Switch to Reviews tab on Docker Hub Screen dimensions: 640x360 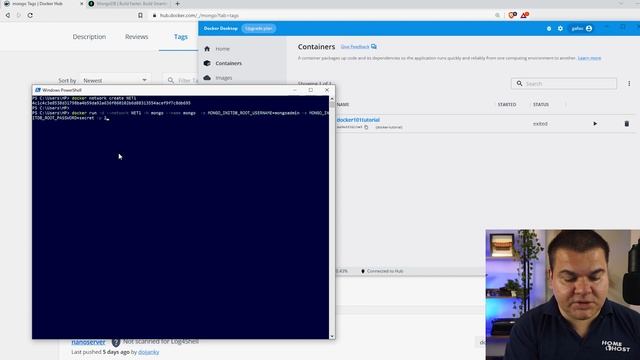pyautogui.click(x=136, y=37)
